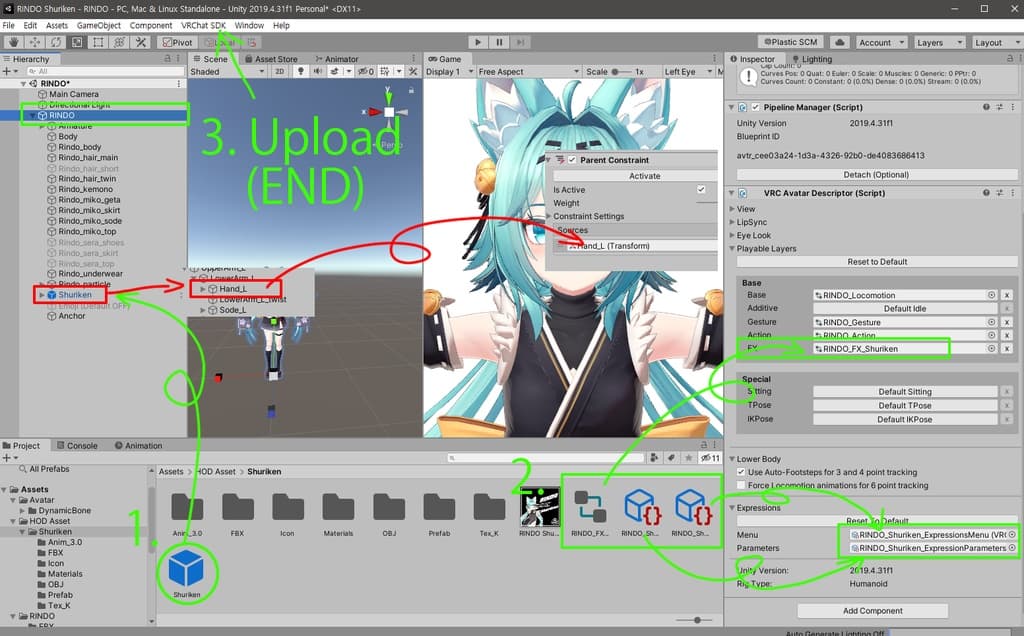Pause the game playback
Image resolution: width=1024 pixels, height=636 pixels.
[x=499, y=42]
